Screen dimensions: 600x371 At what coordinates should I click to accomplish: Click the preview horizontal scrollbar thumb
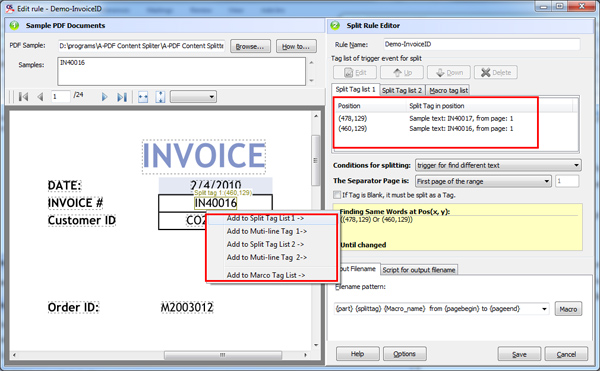point(223,355)
